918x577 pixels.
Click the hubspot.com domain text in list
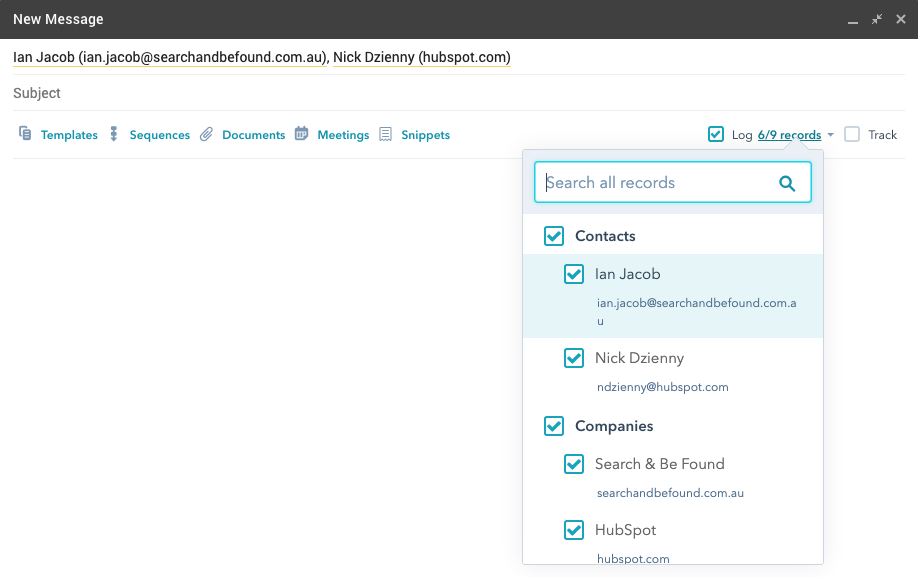(x=633, y=558)
